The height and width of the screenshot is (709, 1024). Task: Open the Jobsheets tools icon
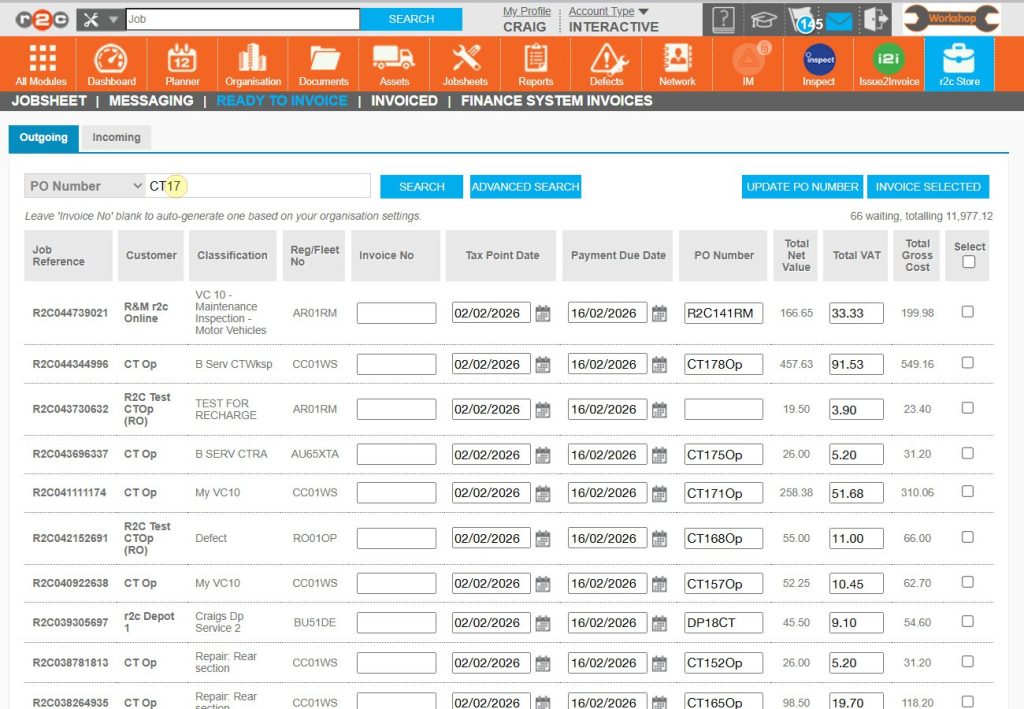[465, 64]
